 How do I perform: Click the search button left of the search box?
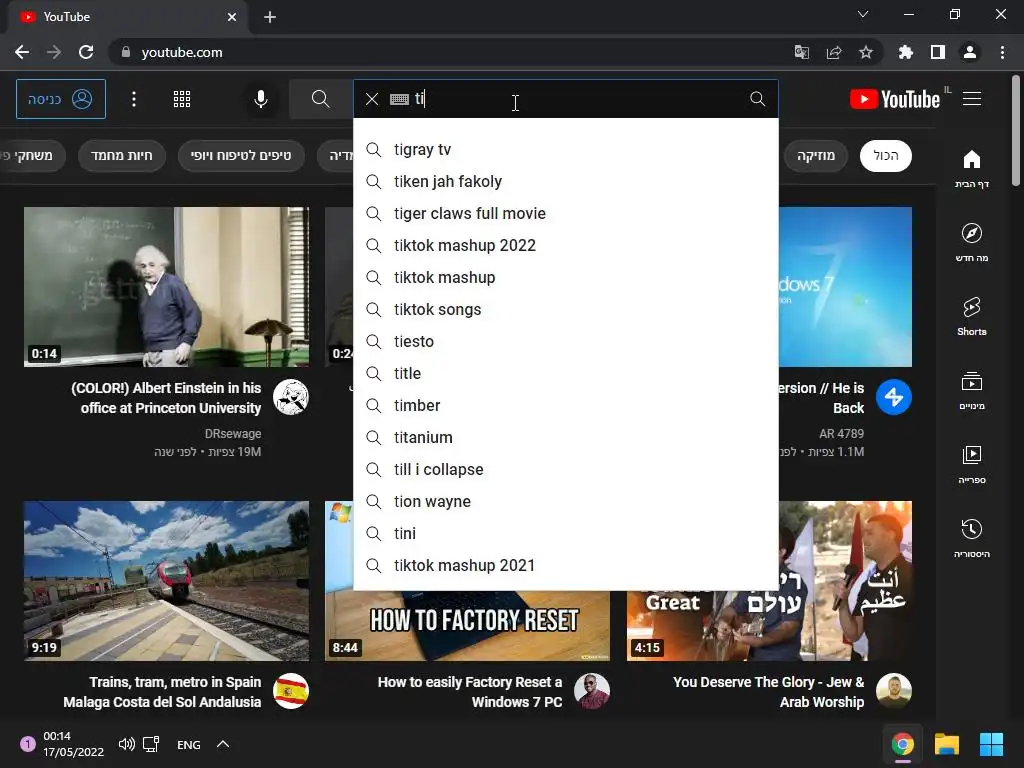pos(320,99)
